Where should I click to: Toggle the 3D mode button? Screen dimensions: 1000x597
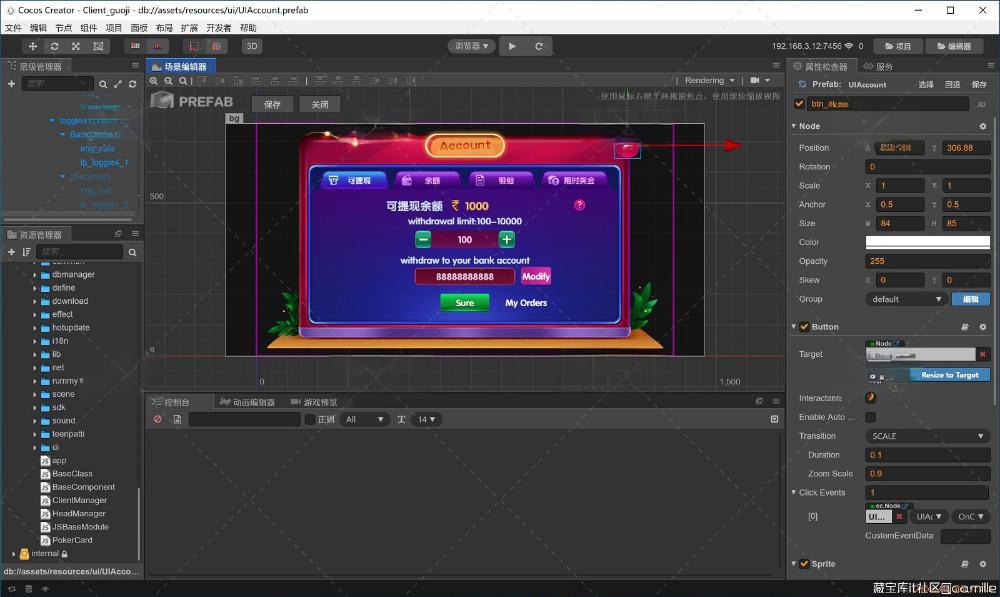click(252, 46)
